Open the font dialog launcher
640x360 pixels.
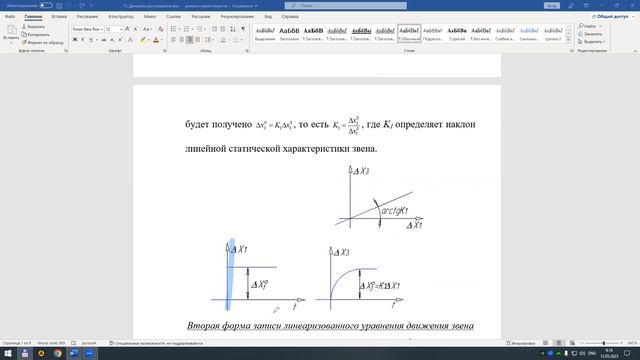pos(164,51)
